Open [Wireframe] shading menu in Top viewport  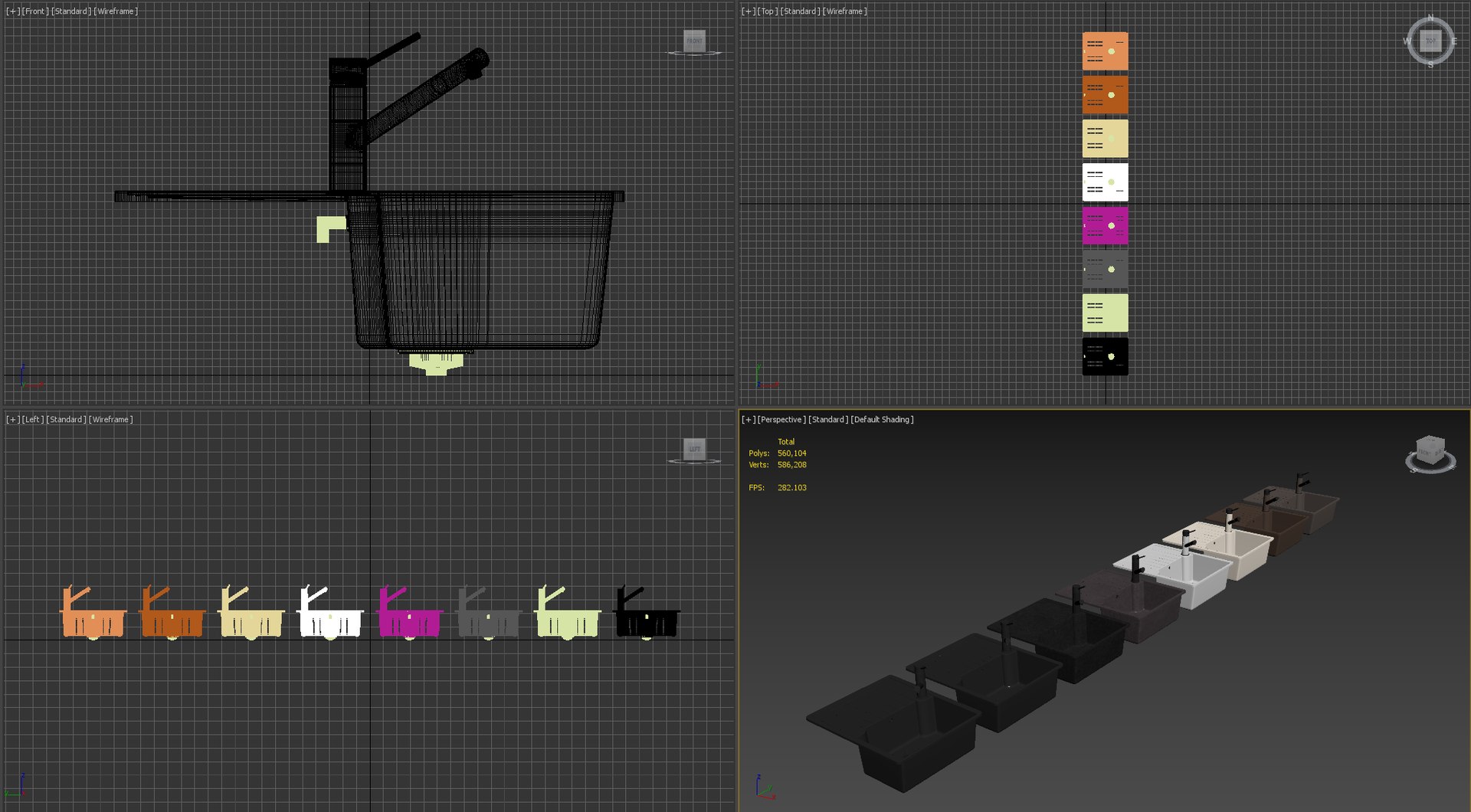[845, 11]
